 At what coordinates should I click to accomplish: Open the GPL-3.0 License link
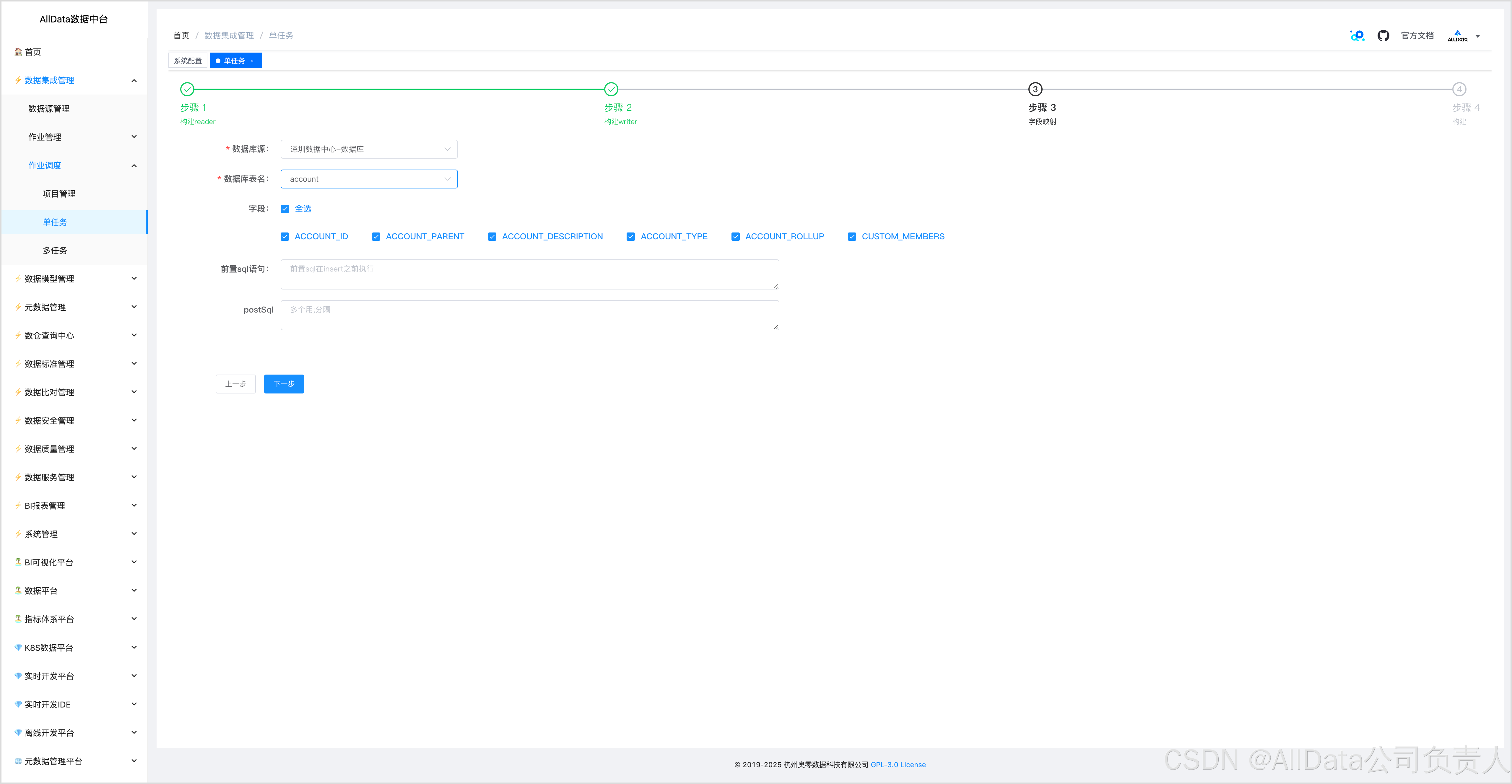(898, 765)
